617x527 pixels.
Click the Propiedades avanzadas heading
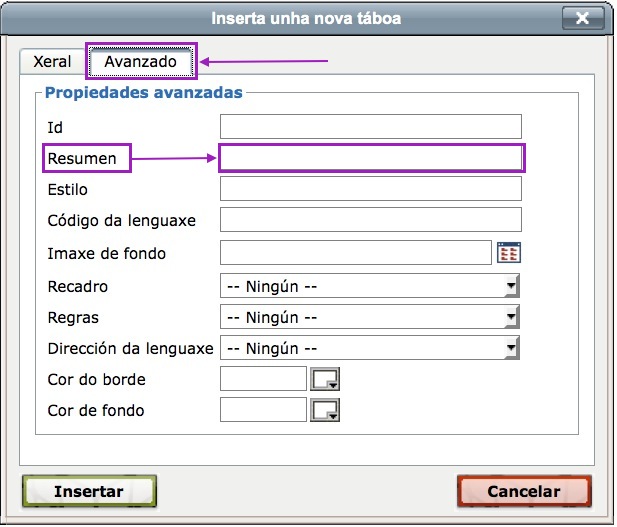click(x=144, y=93)
